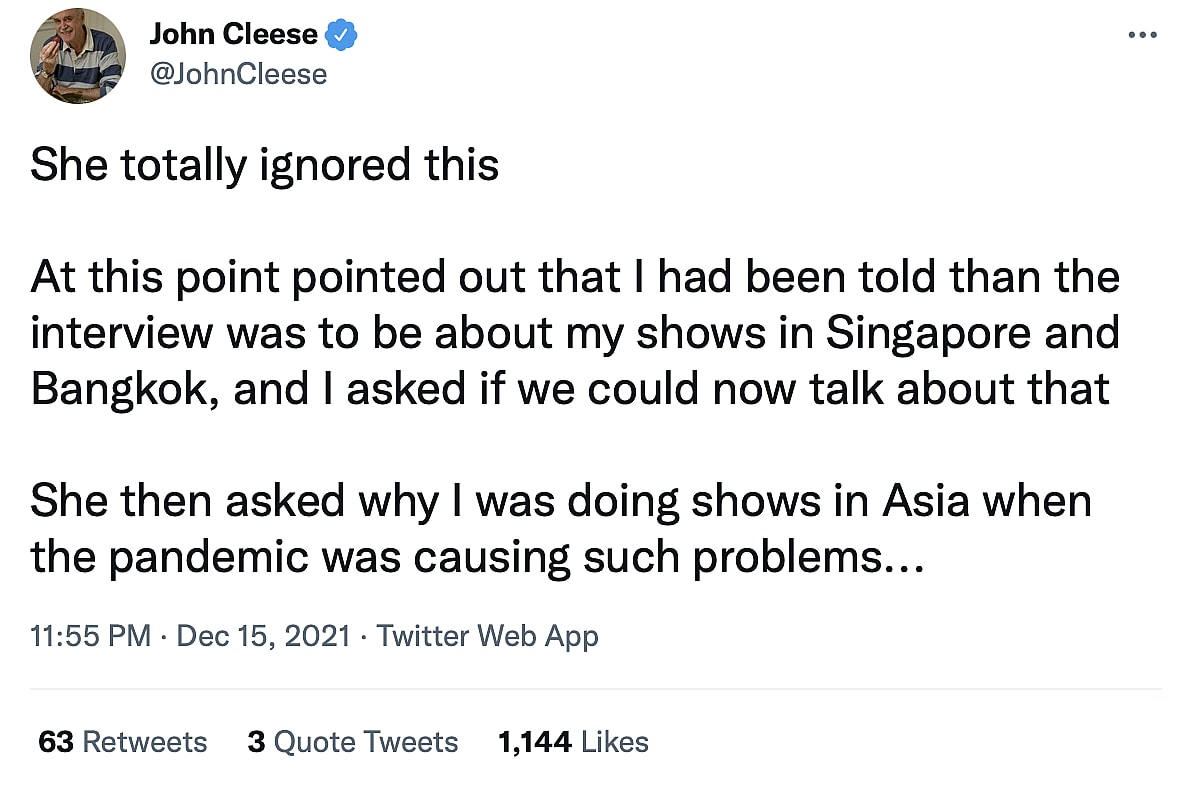Open John Cleese's profile picture
The width and height of the screenshot is (1190, 790).
coord(78,56)
